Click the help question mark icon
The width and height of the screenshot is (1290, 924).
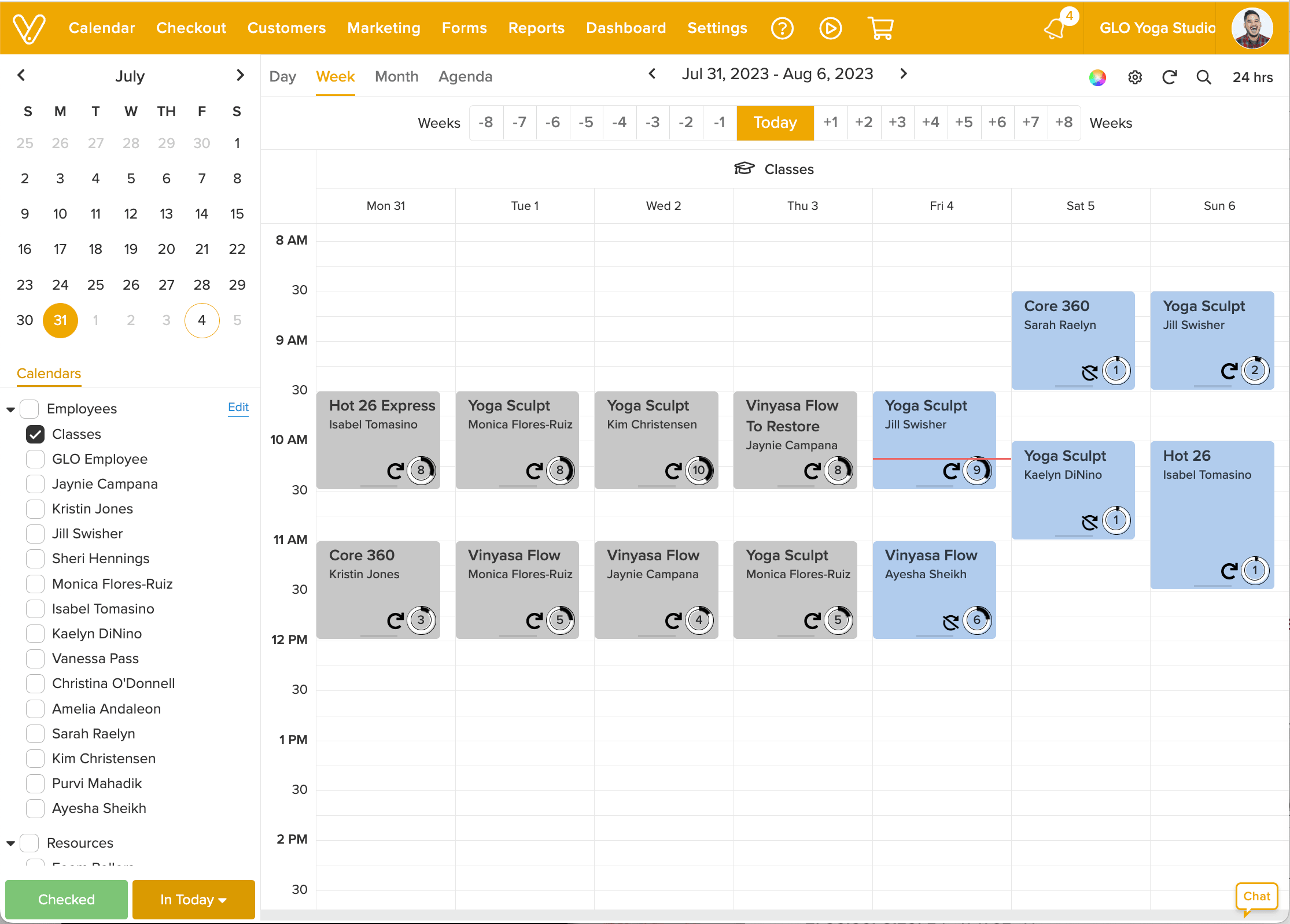782,28
